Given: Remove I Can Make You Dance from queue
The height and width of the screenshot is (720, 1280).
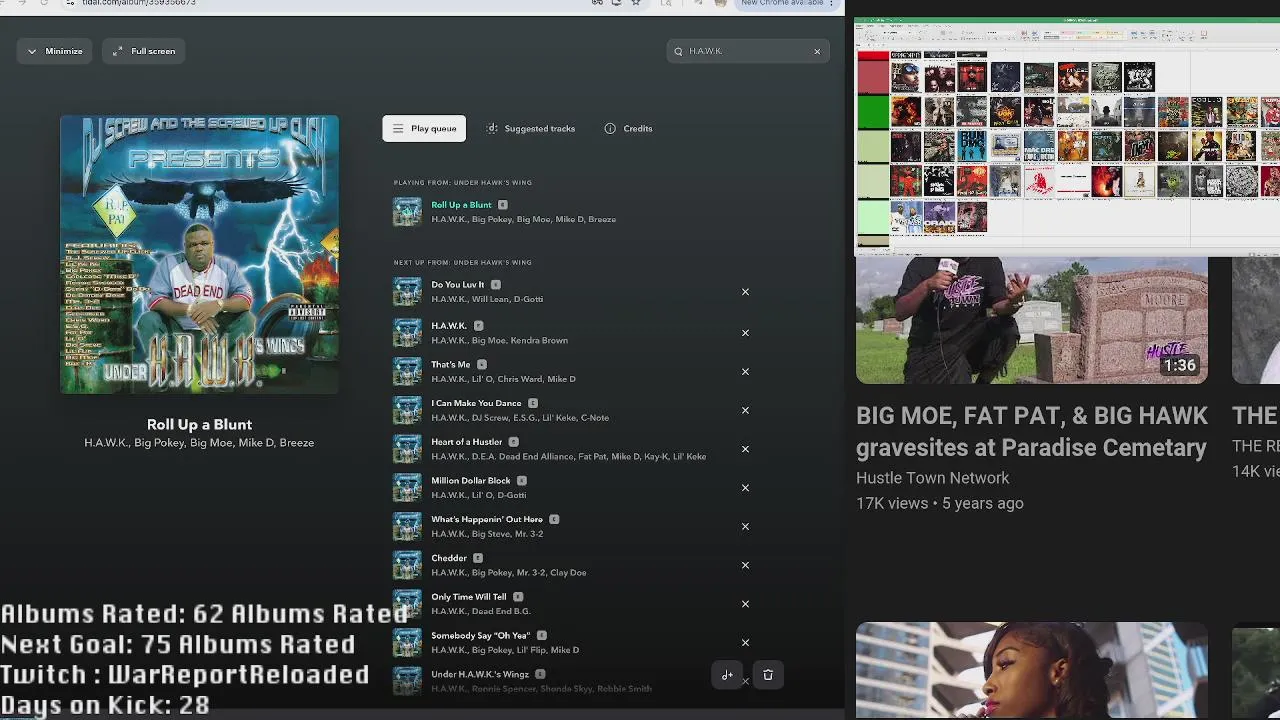Looking at the screenshot, I should click(745, 410).
